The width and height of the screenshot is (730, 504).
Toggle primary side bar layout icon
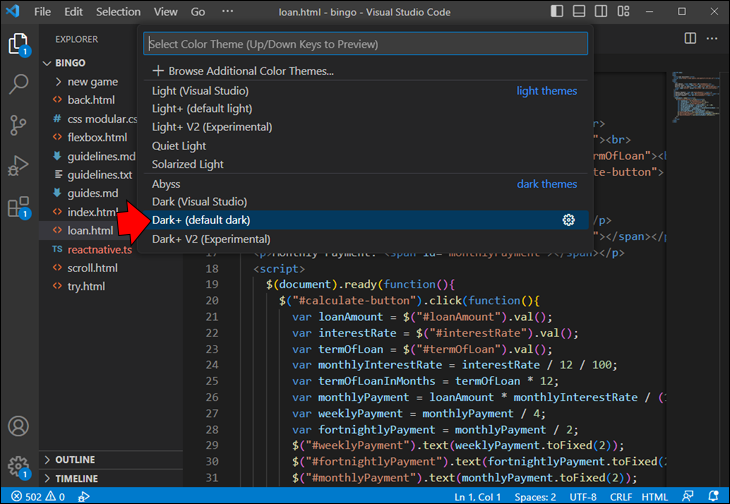(557, 11)
